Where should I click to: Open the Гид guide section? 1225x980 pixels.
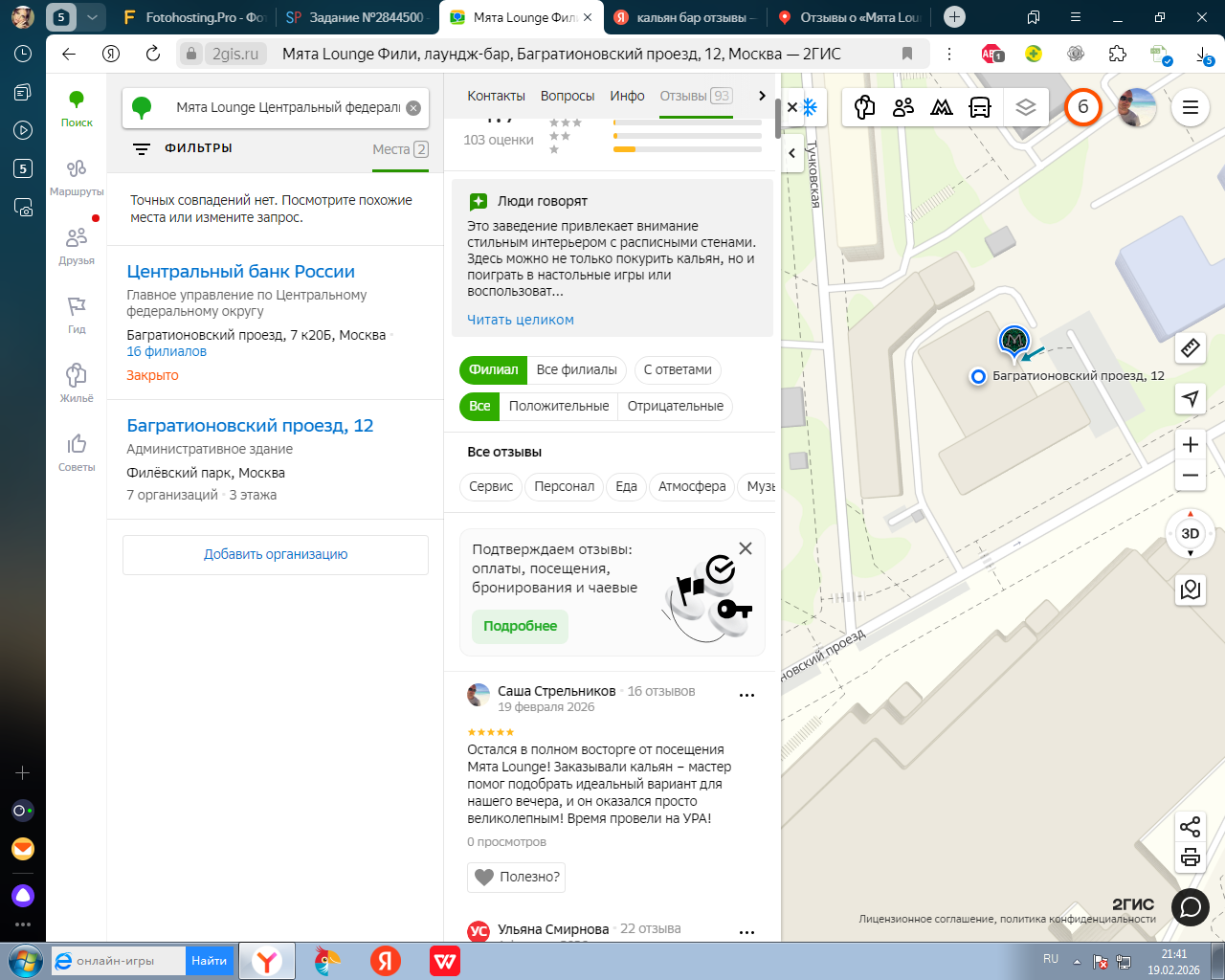pos(77,314)
